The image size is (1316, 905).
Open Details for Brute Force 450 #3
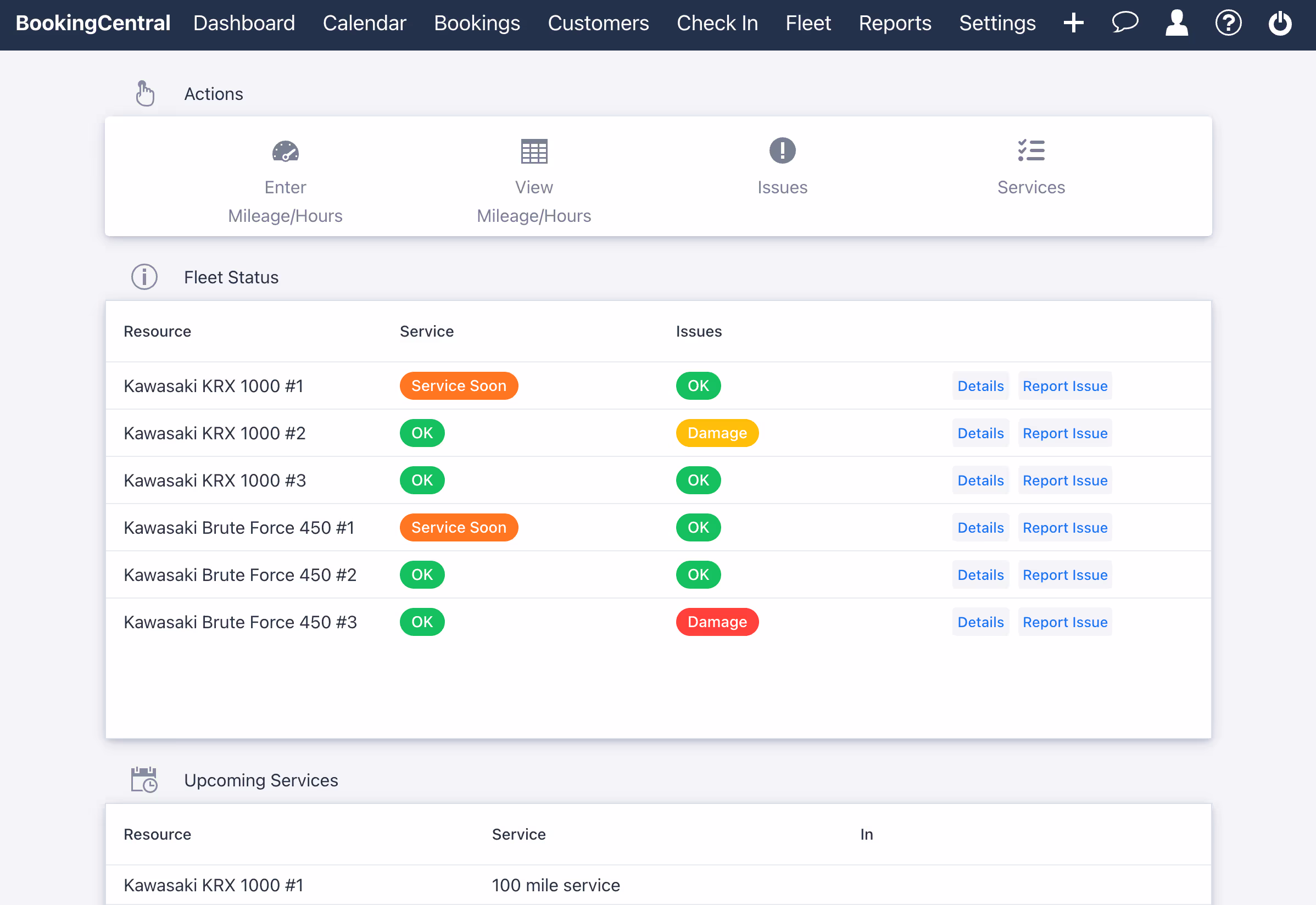coord(980,622)
